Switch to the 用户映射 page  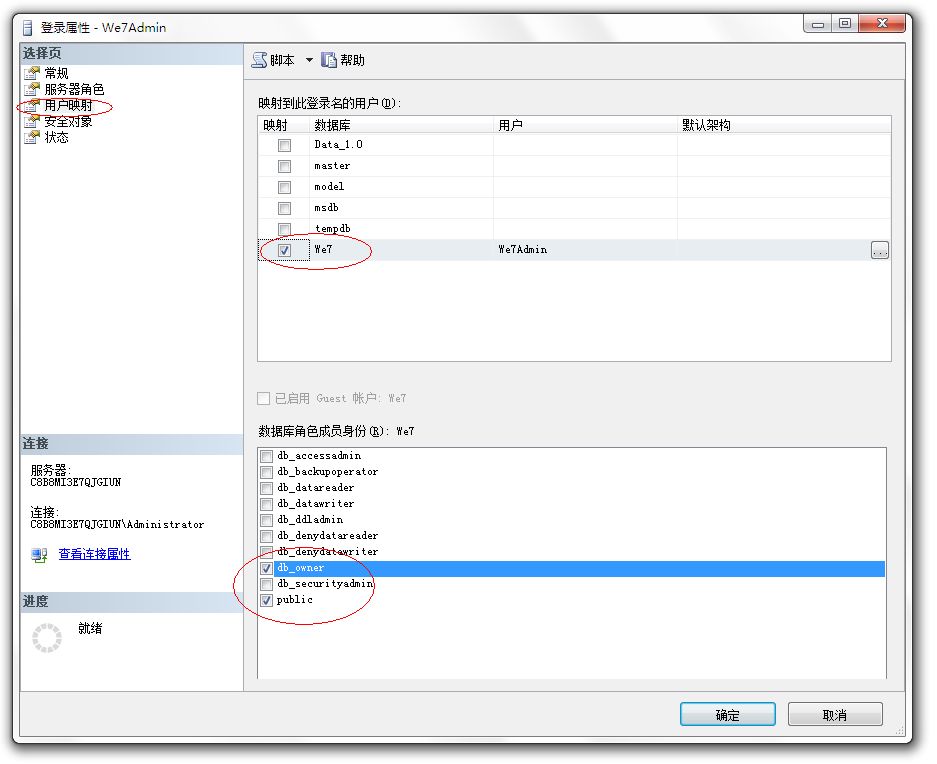[x=68, y=105]
